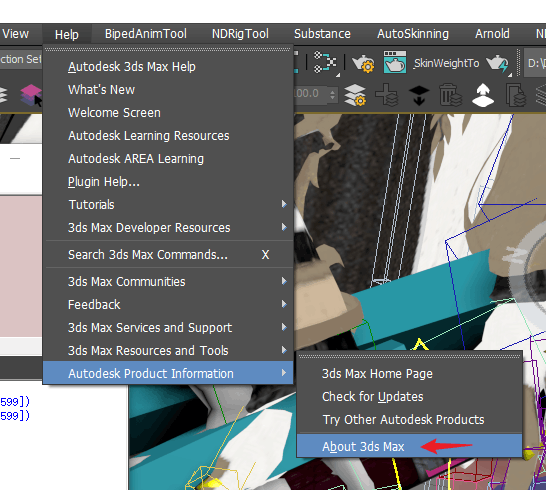Image resolution: width=546 pixels, height=490 pixels.
Task: Select Check for Updates
Action: 410,397
